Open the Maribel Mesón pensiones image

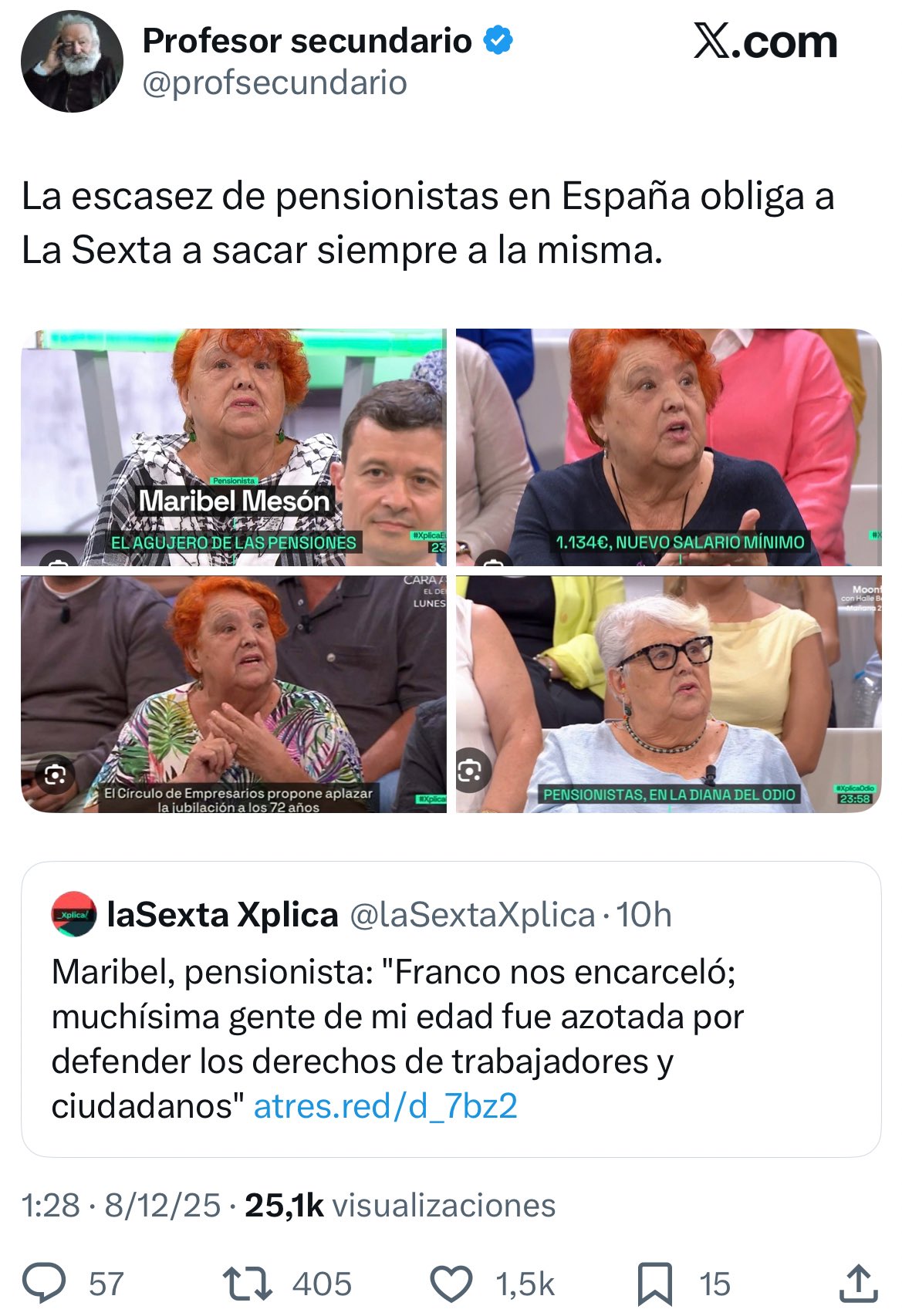pyautogui.click(x=234, y=447)
